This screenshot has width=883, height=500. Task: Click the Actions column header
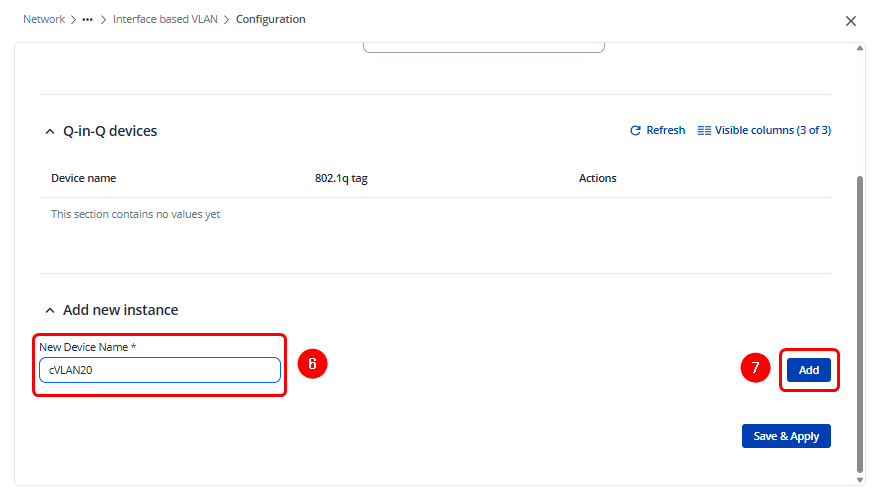coord(597,179)
